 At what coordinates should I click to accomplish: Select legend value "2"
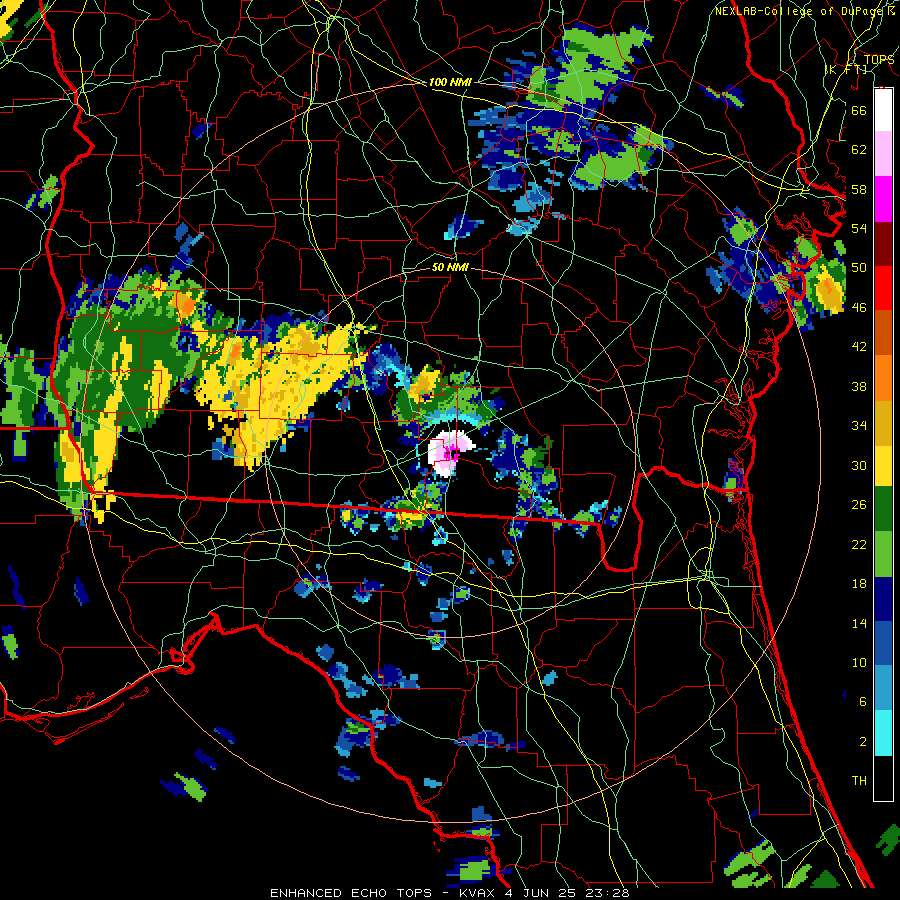pyautogui.click(x=863, y=742)
